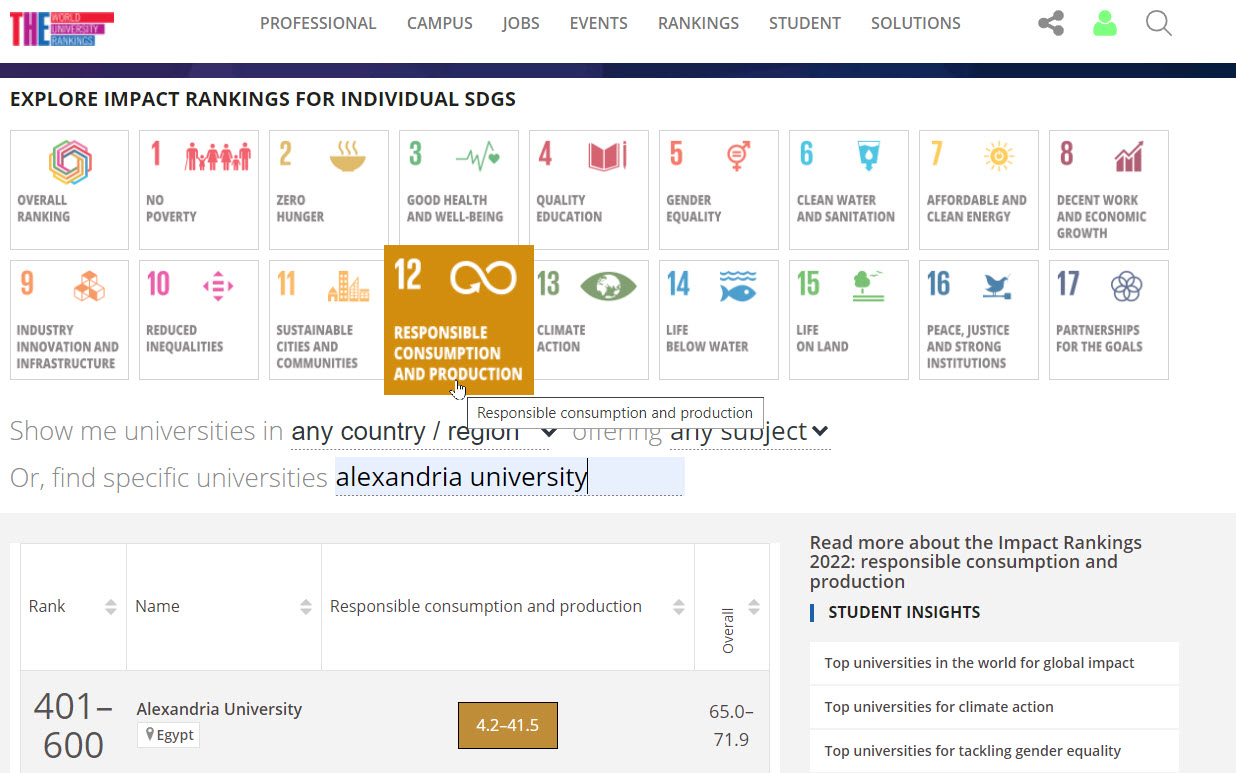Click the 4.2–41.5 score swatch
1236x773 pixels.
507,726
